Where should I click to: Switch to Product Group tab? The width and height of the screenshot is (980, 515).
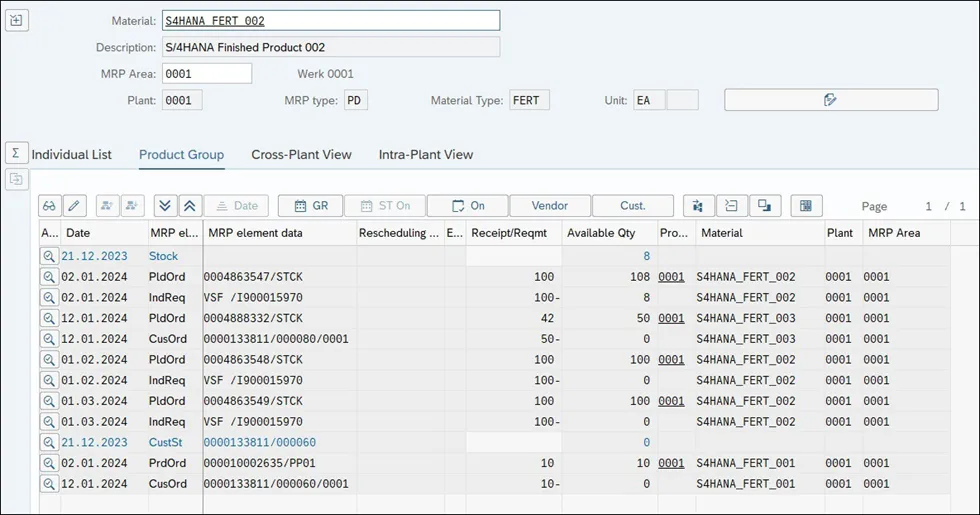181,154
